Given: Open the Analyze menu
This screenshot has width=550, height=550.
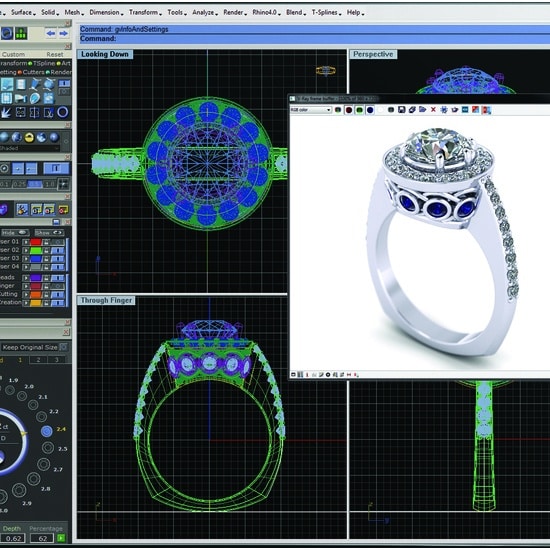Looking at the screenshot, I should click(x=205, y=13).
